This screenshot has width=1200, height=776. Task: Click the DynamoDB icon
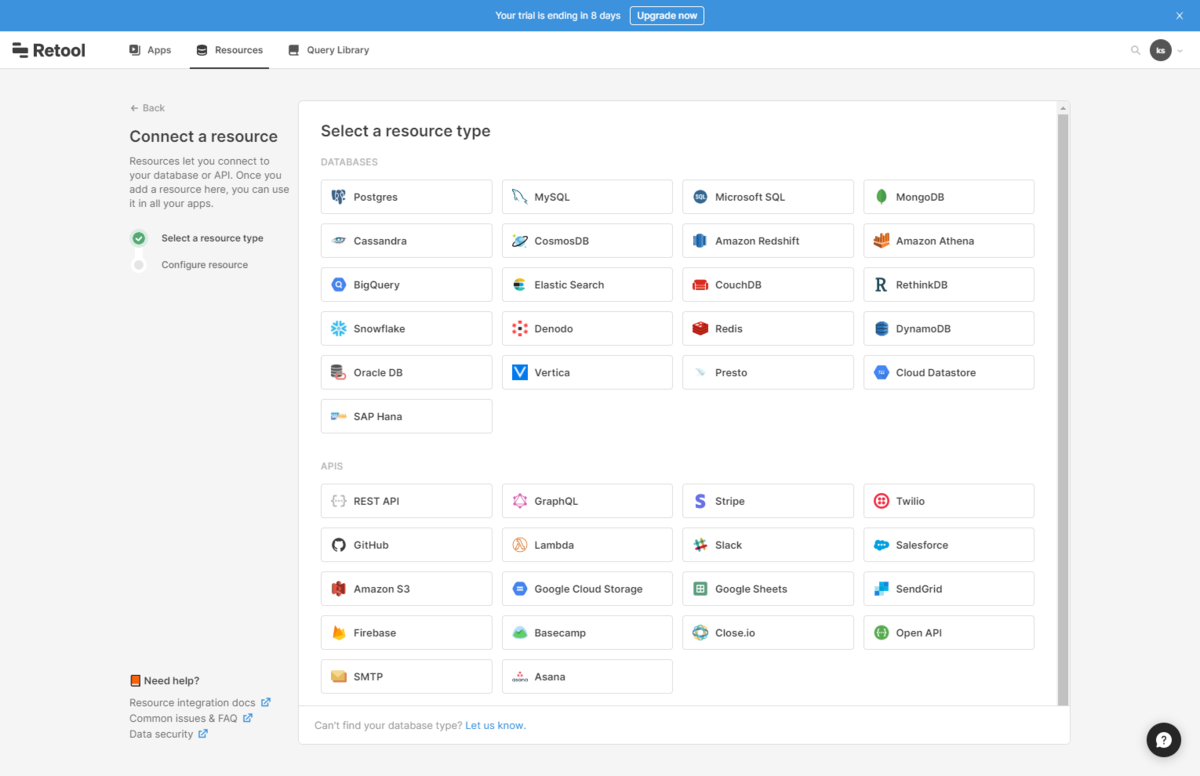[881, 329]
